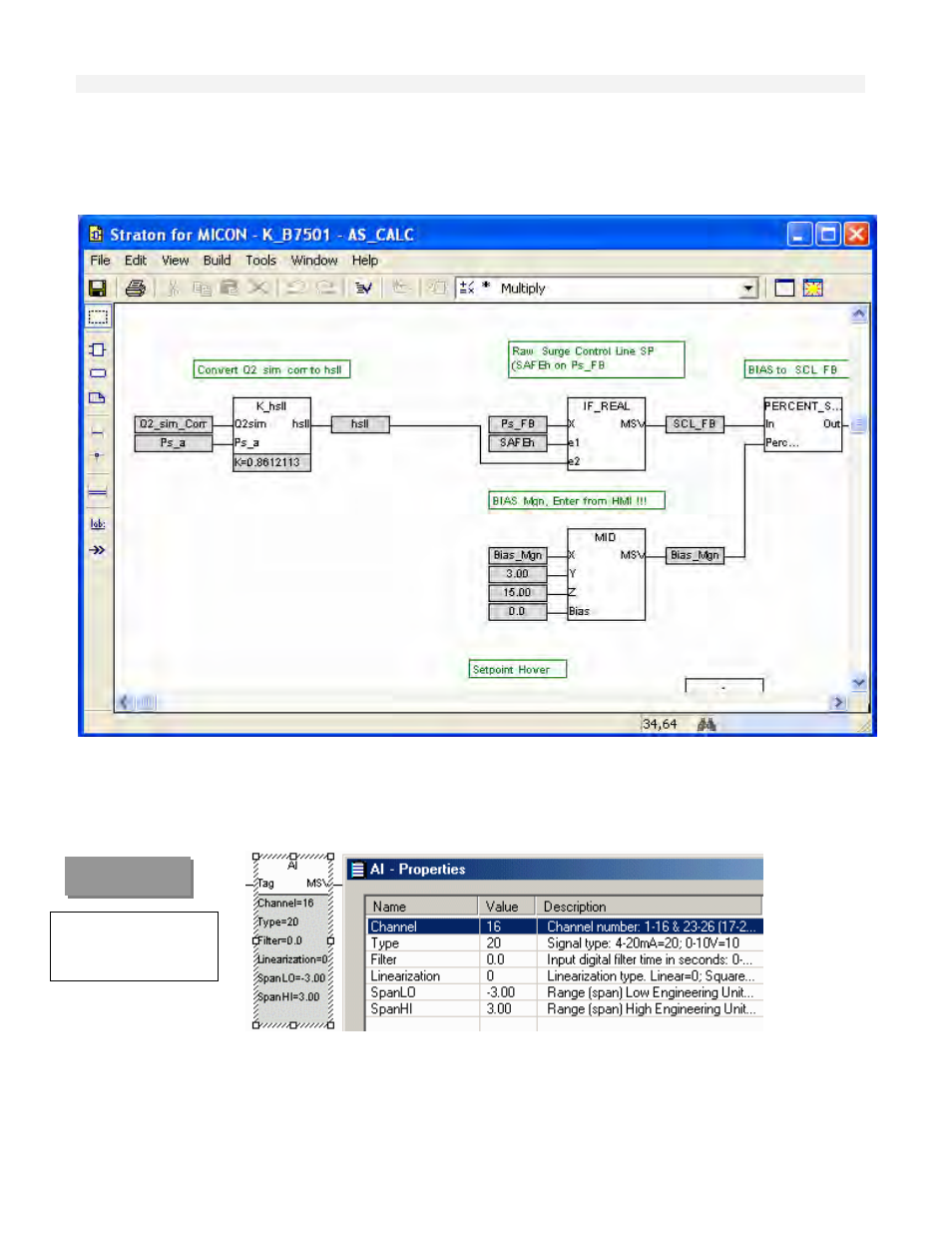952x1233 pixels.
Task: Select the Bias_Mgn input variable box
Action: (x=518, y=555)
